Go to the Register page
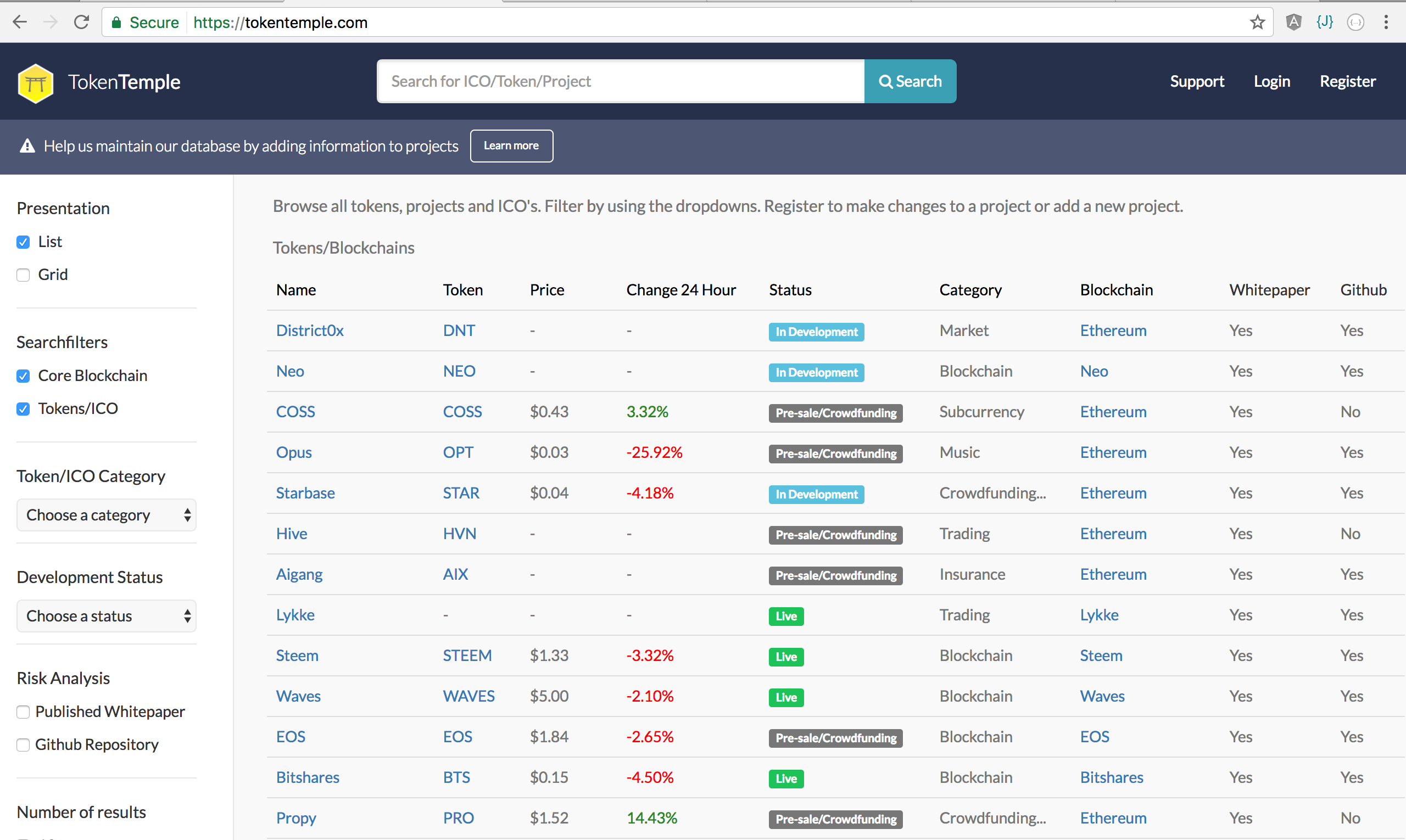This screenshot has width=1406, height=840. point(1348,81)
